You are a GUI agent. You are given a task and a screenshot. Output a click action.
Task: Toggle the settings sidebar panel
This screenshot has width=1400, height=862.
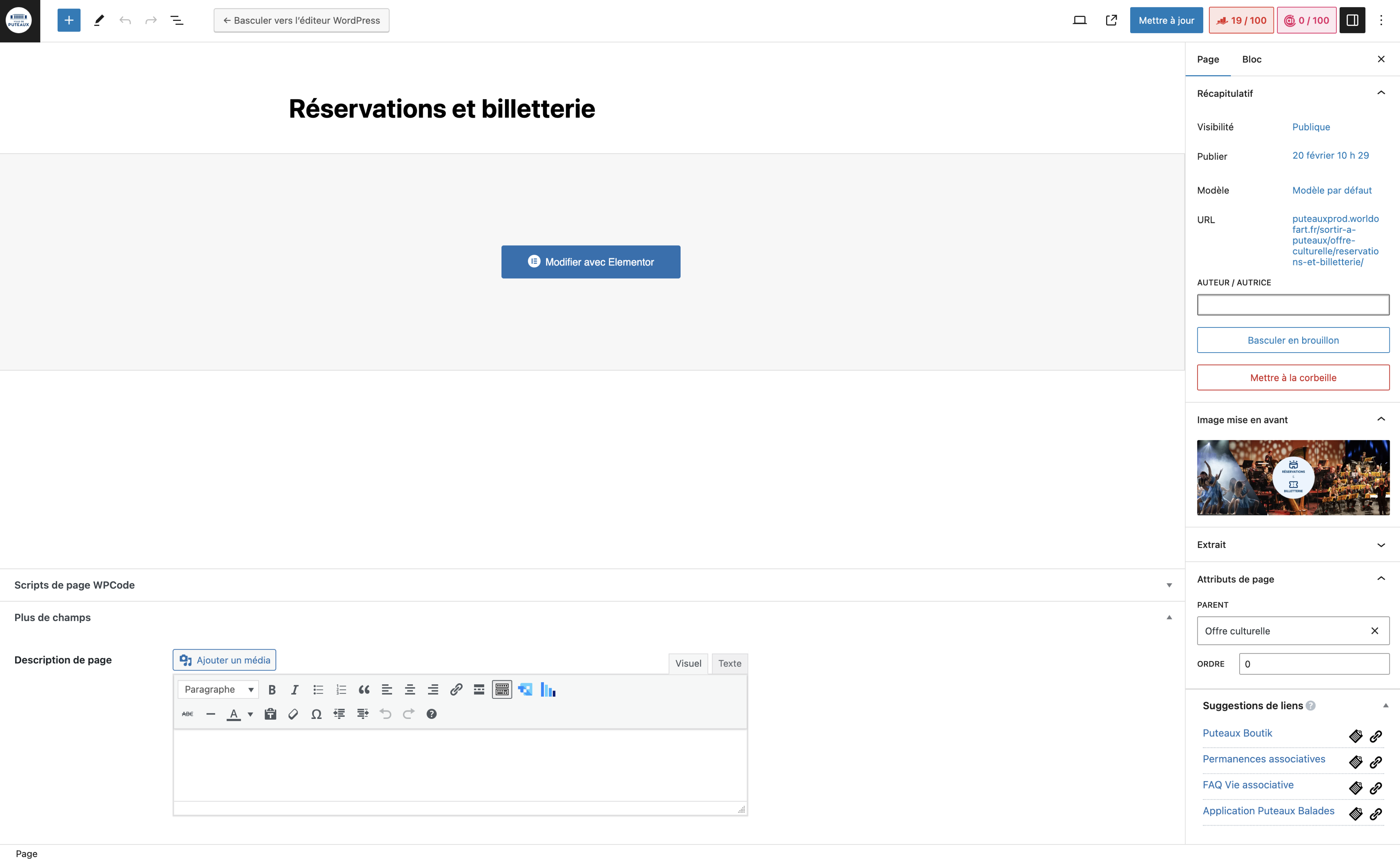[x=1352, y=20]
